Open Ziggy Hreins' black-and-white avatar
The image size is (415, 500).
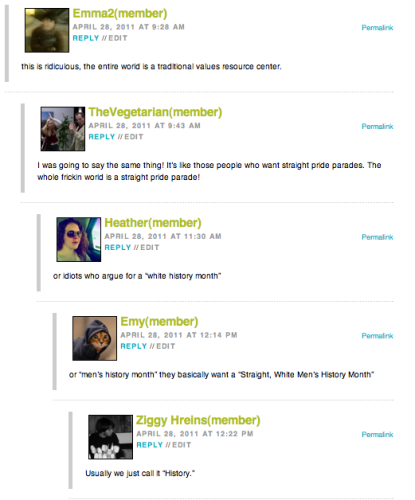(110, 437)
